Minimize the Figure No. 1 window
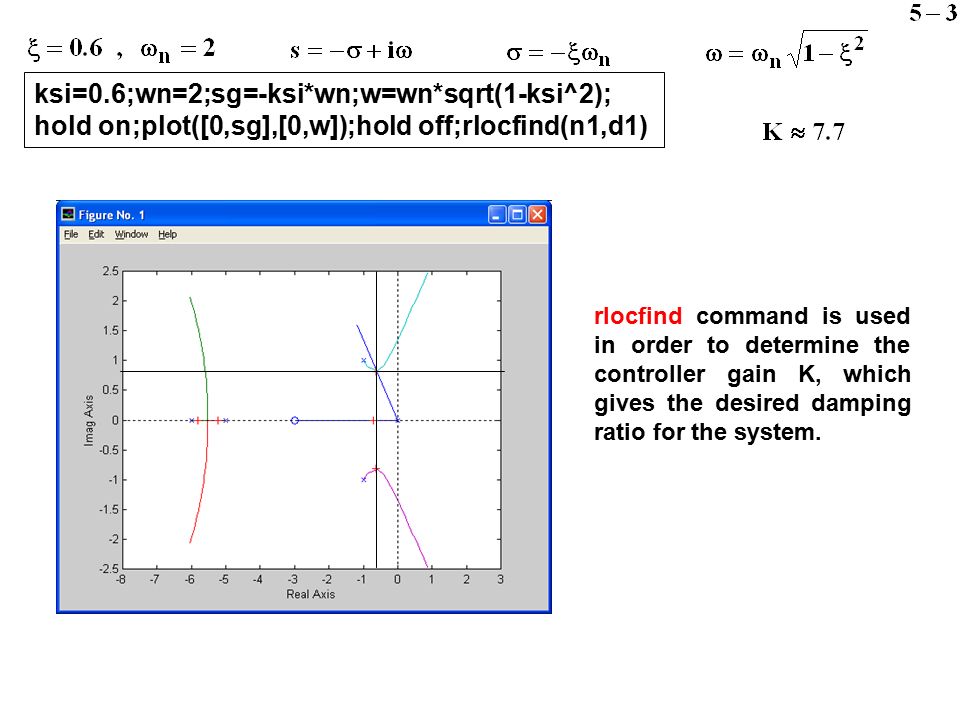This screenshot has height=720, width=960. point(497,214)
